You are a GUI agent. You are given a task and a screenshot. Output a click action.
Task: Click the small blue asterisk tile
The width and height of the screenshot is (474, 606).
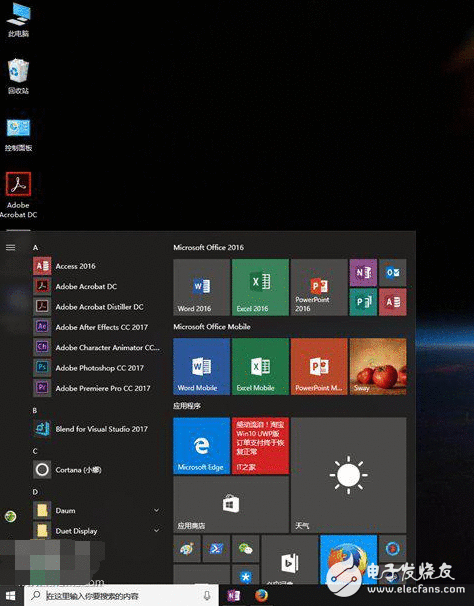(246, 575)
